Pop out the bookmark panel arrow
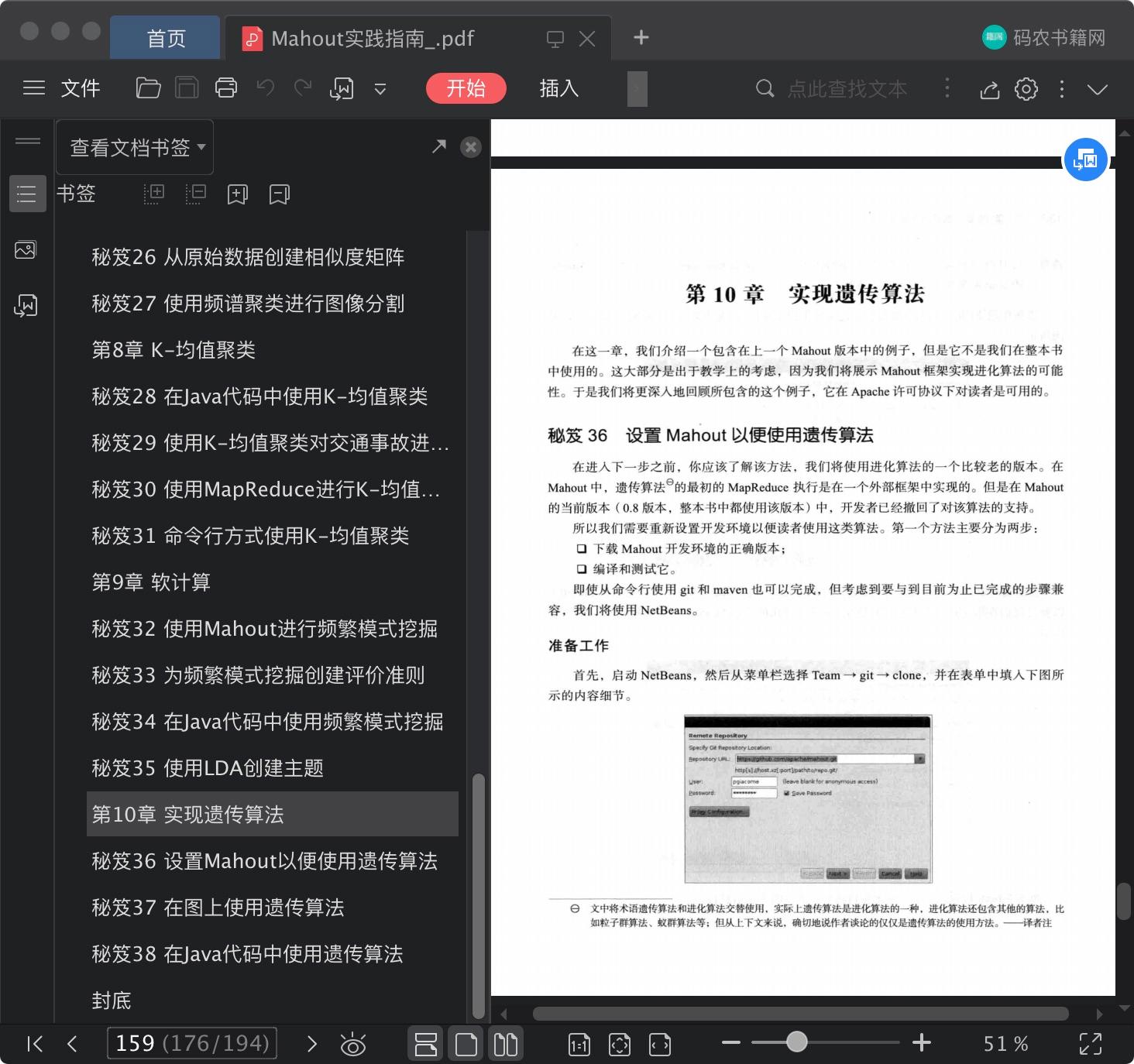This screenshot has height=1064, width=1134. pos(439,146)
